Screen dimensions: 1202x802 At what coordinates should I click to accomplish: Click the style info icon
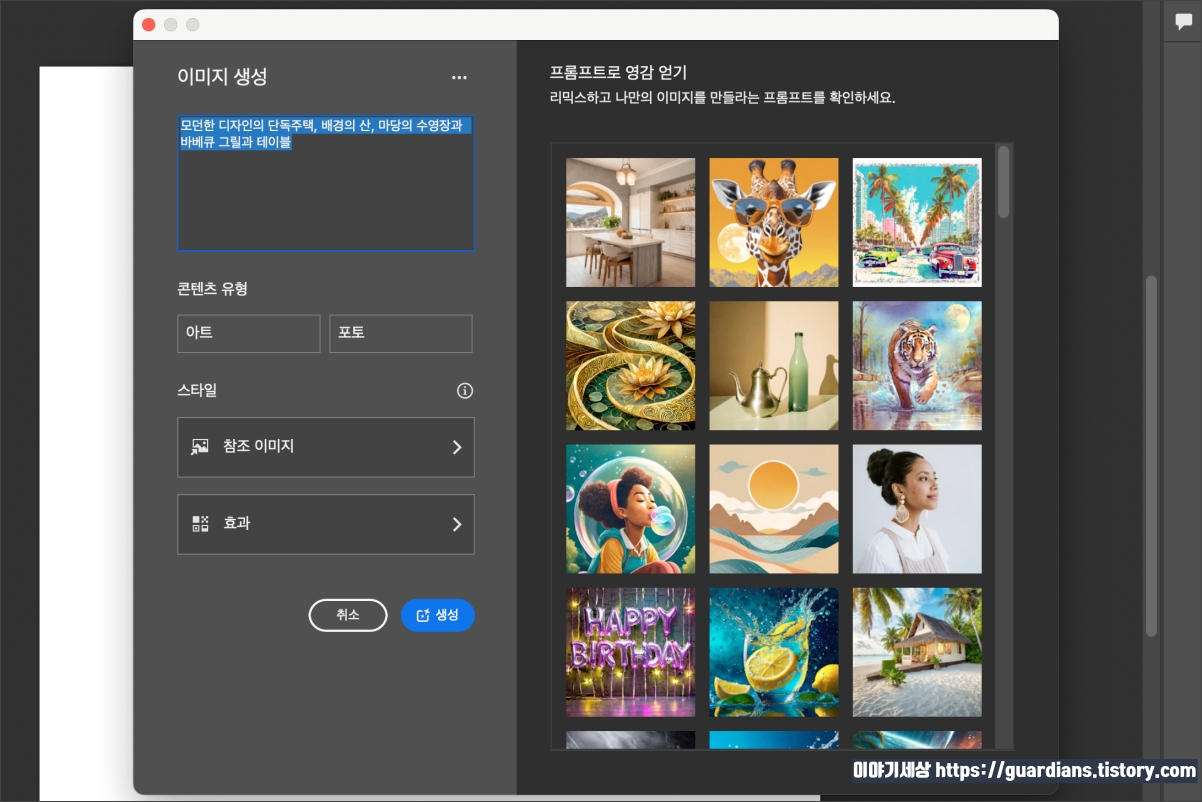click(x=465, y=391)
